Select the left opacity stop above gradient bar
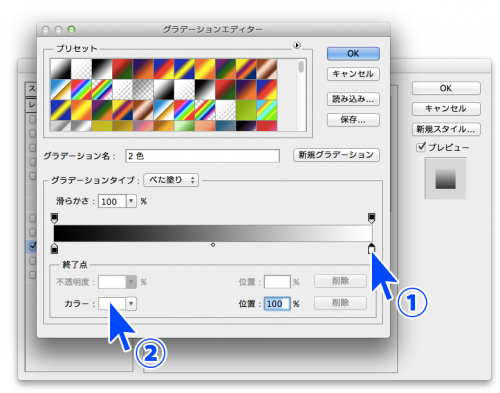The width and height of the screenshot is (500, 393). pos(54,218)
